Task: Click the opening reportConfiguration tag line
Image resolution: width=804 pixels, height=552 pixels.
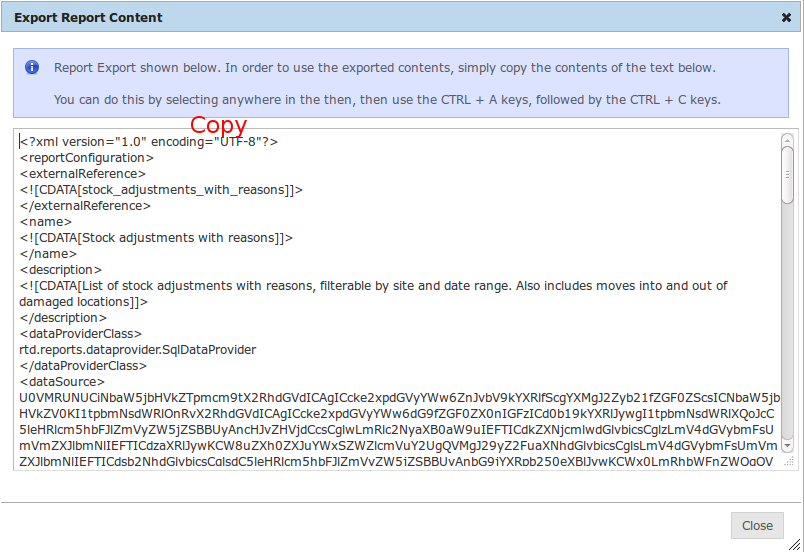Action: [x=87, y=158]
